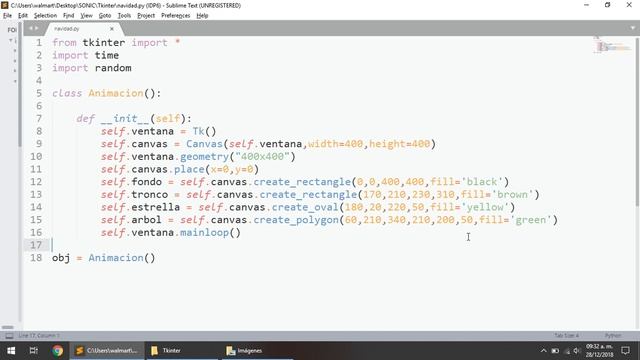Open the Selection menu

(45, 16)
